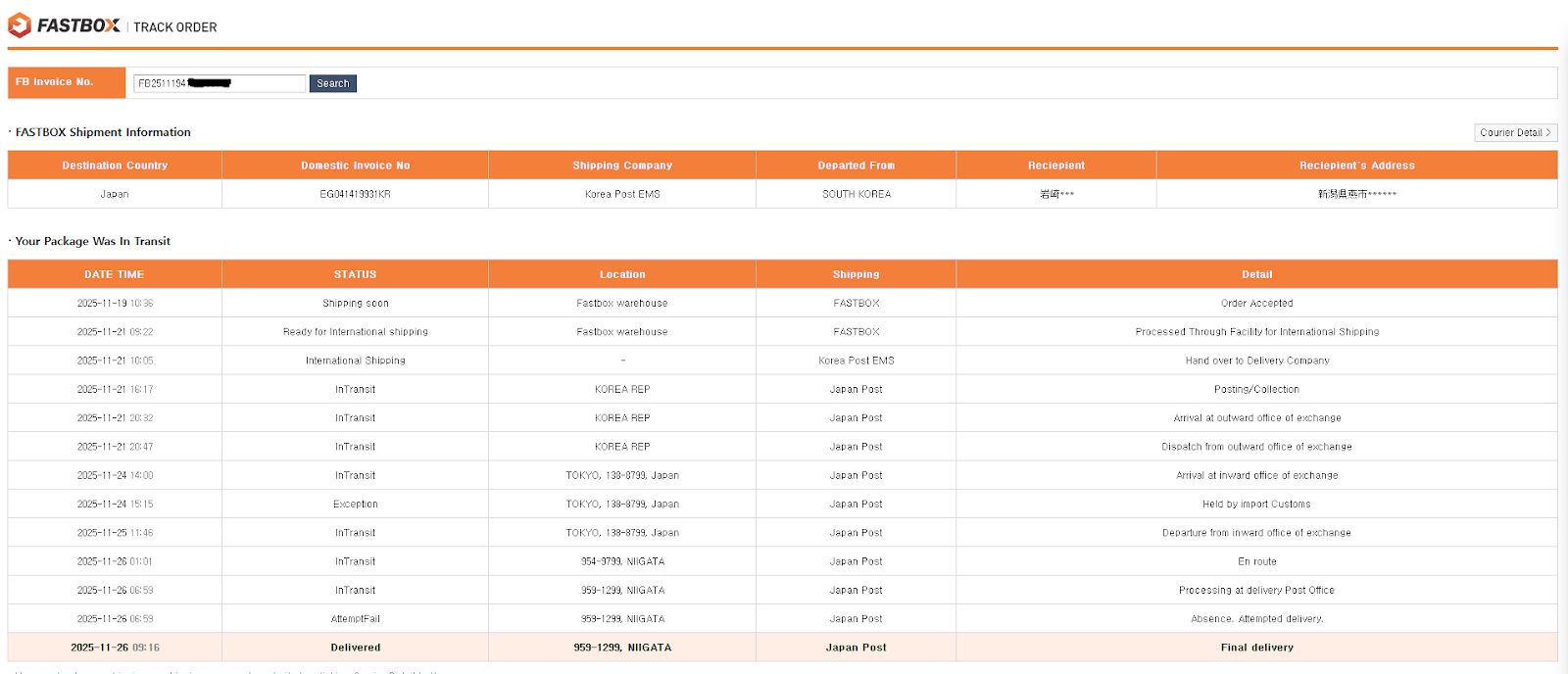Click the Delivered status cell

point(355,648)
